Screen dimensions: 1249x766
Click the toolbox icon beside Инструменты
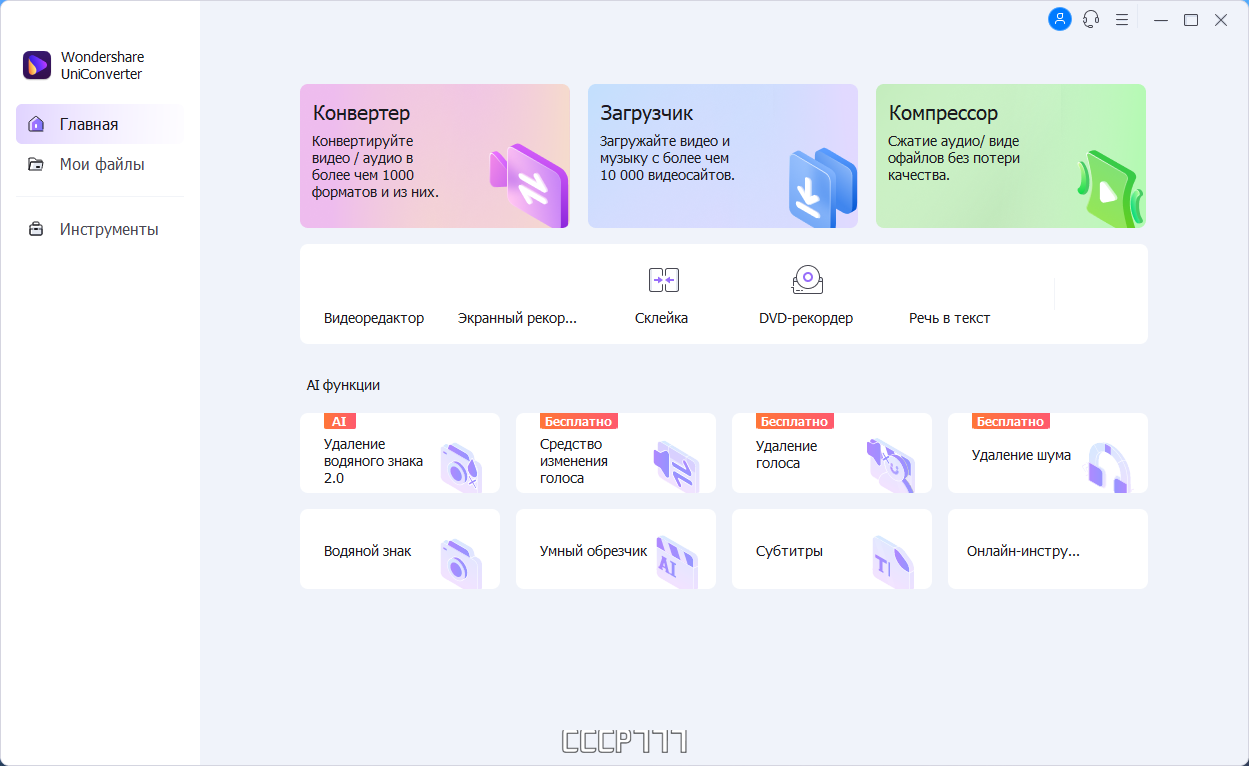36,229
